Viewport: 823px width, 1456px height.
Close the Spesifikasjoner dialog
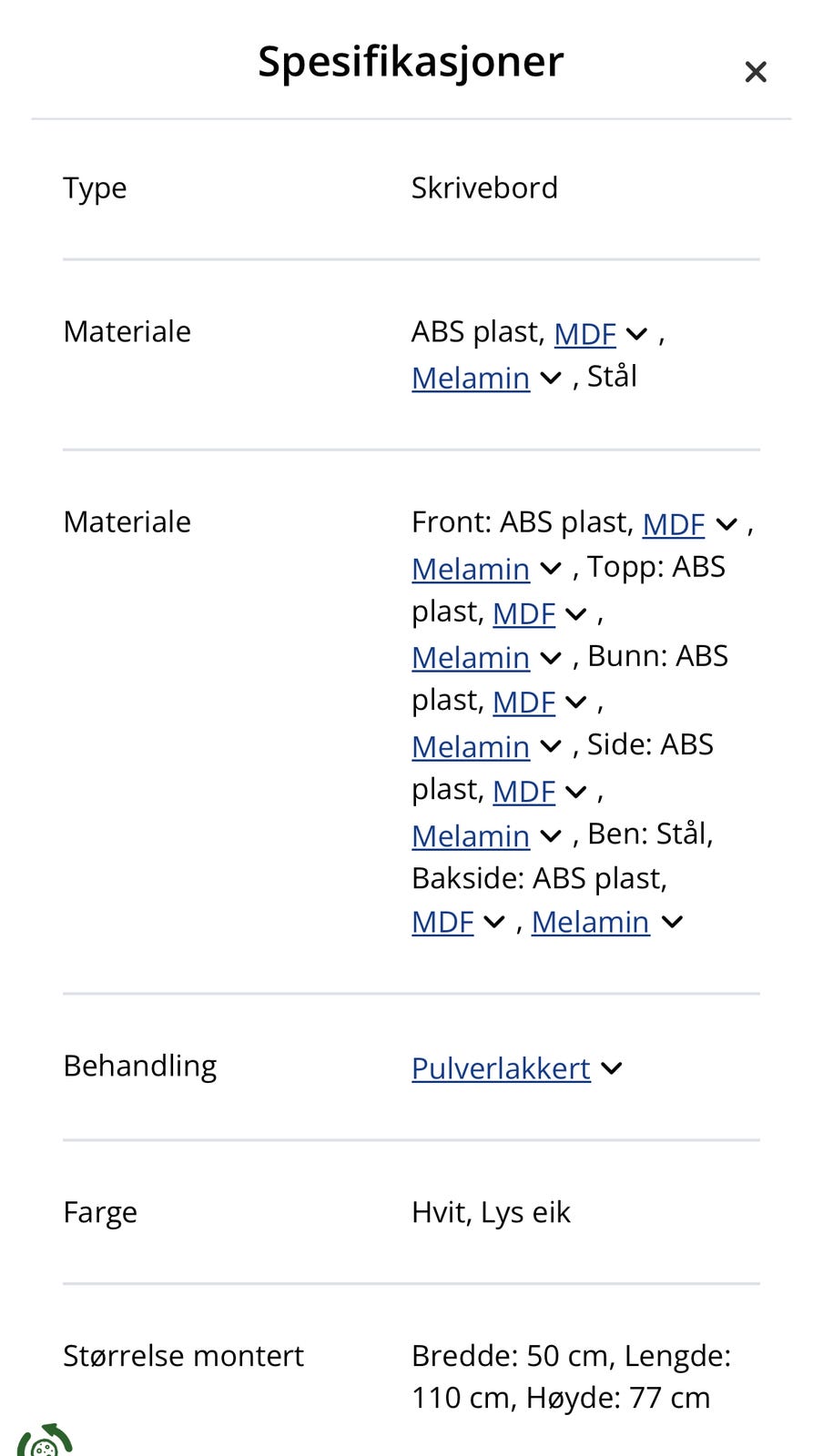(x=755, y=72)
